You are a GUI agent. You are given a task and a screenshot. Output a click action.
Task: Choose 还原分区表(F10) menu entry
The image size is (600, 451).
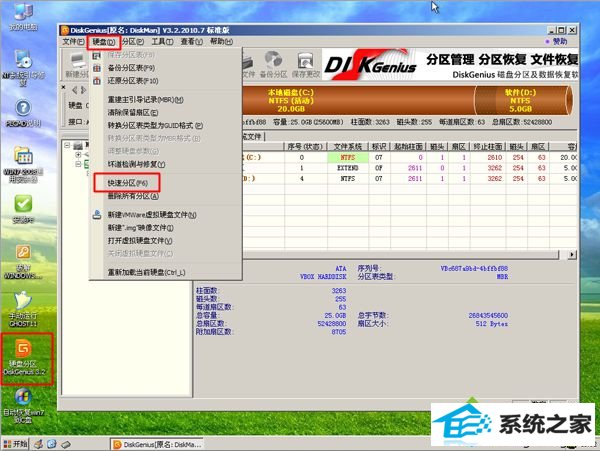[133, 81]
